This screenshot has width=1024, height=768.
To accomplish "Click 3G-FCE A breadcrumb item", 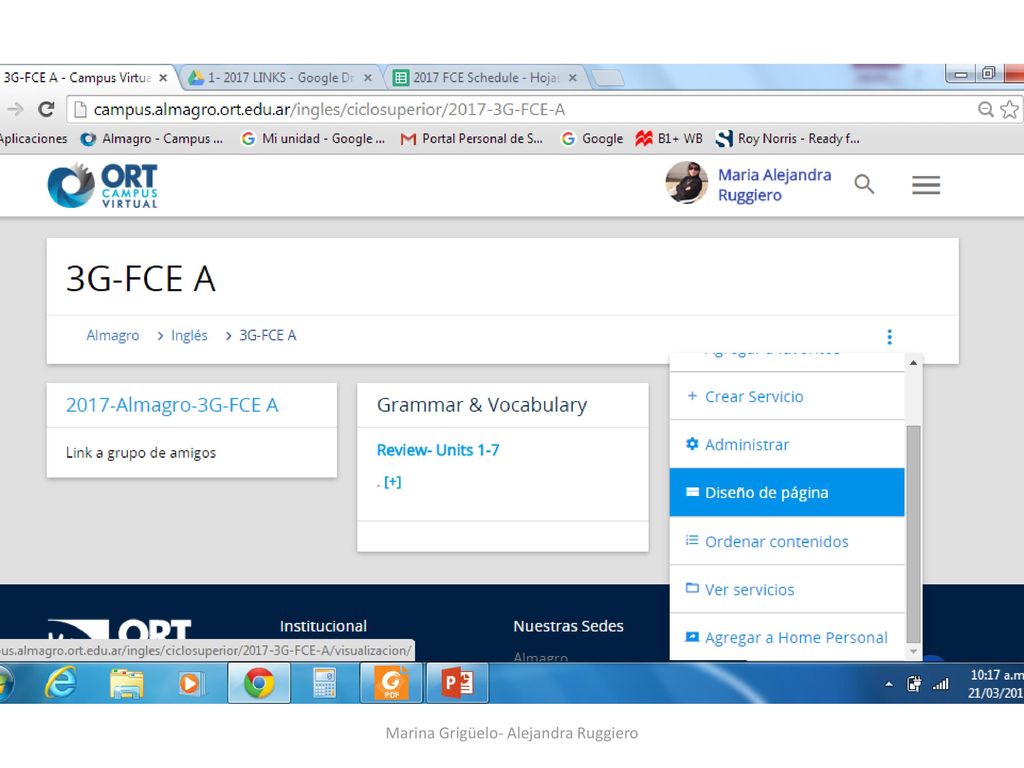I will pos(267,335).
